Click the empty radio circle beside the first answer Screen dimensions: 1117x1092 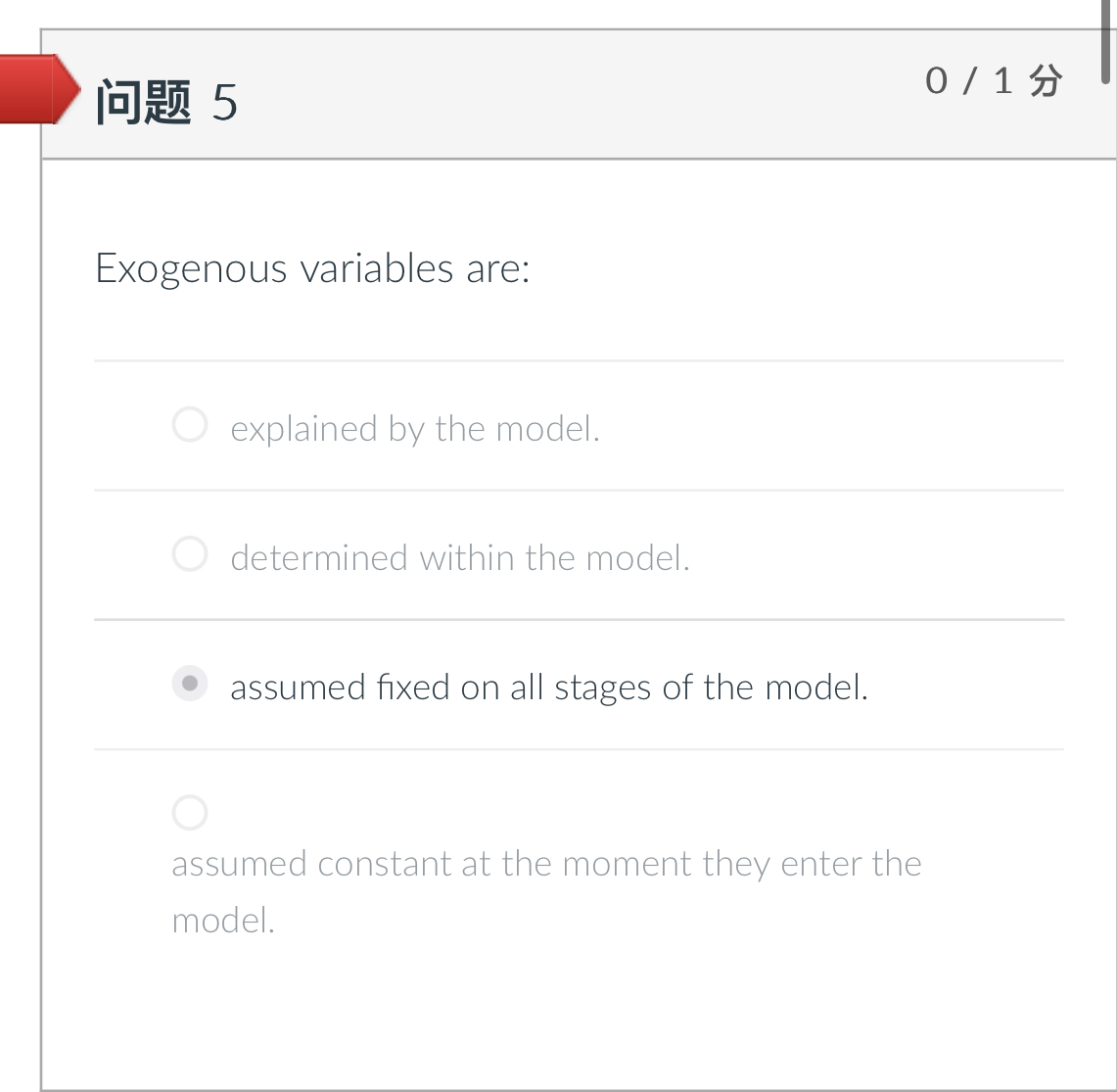tap(189, 425)
